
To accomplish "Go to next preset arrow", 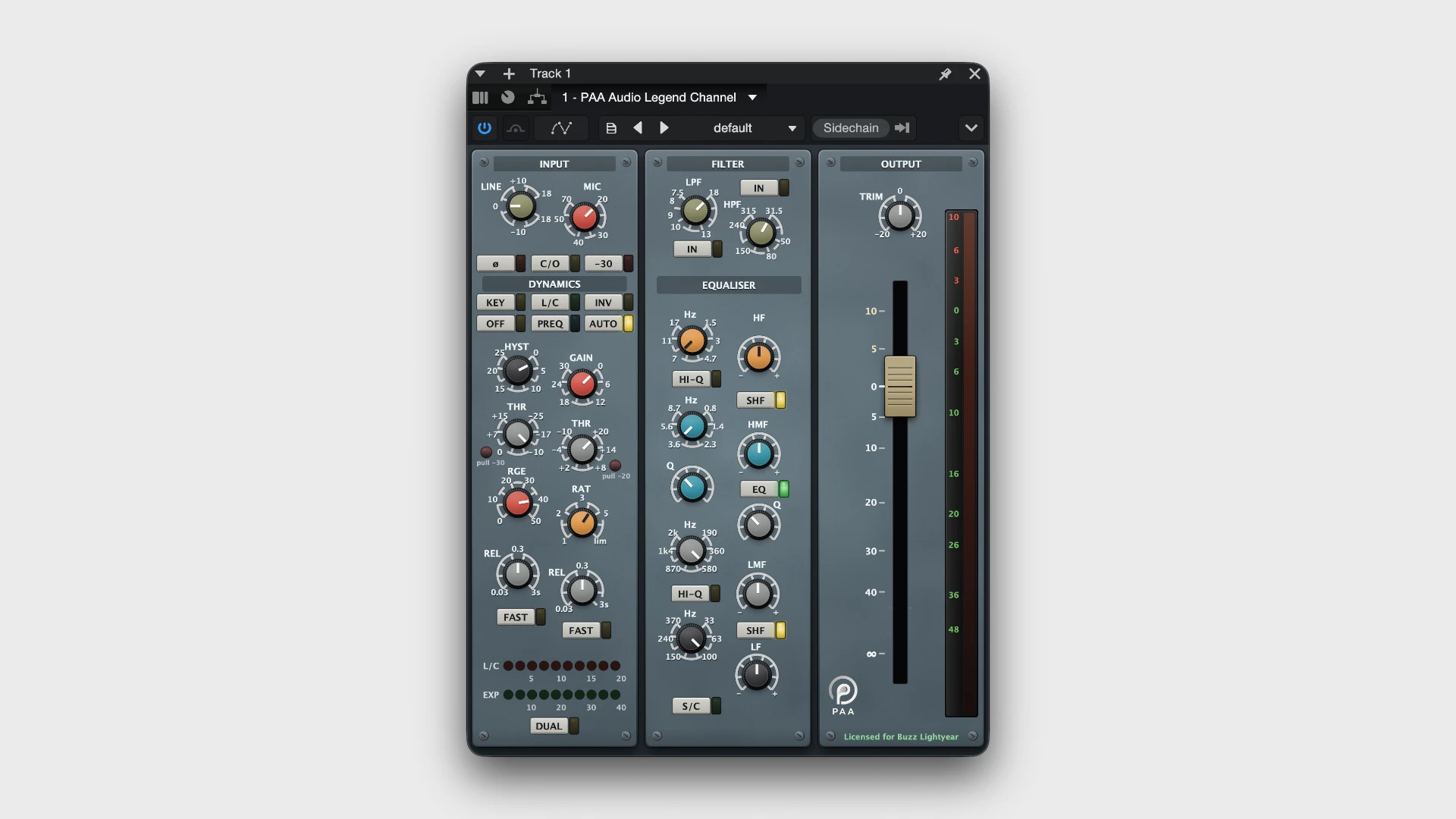I will click(x=664, y=128).
